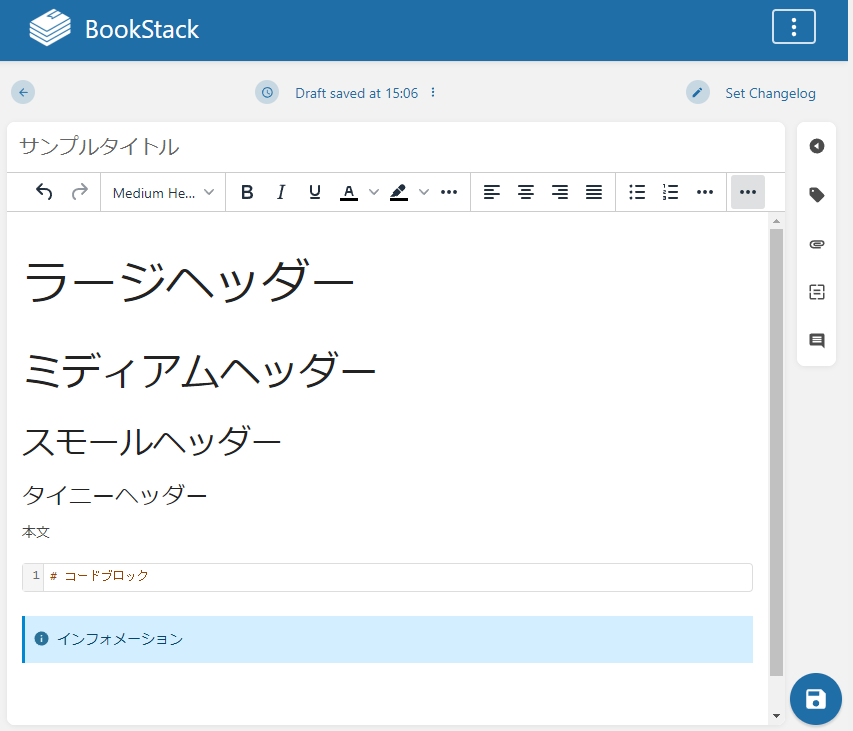Open the page tags sidebar icon
853x731 pixels.
tap(817, 195)
